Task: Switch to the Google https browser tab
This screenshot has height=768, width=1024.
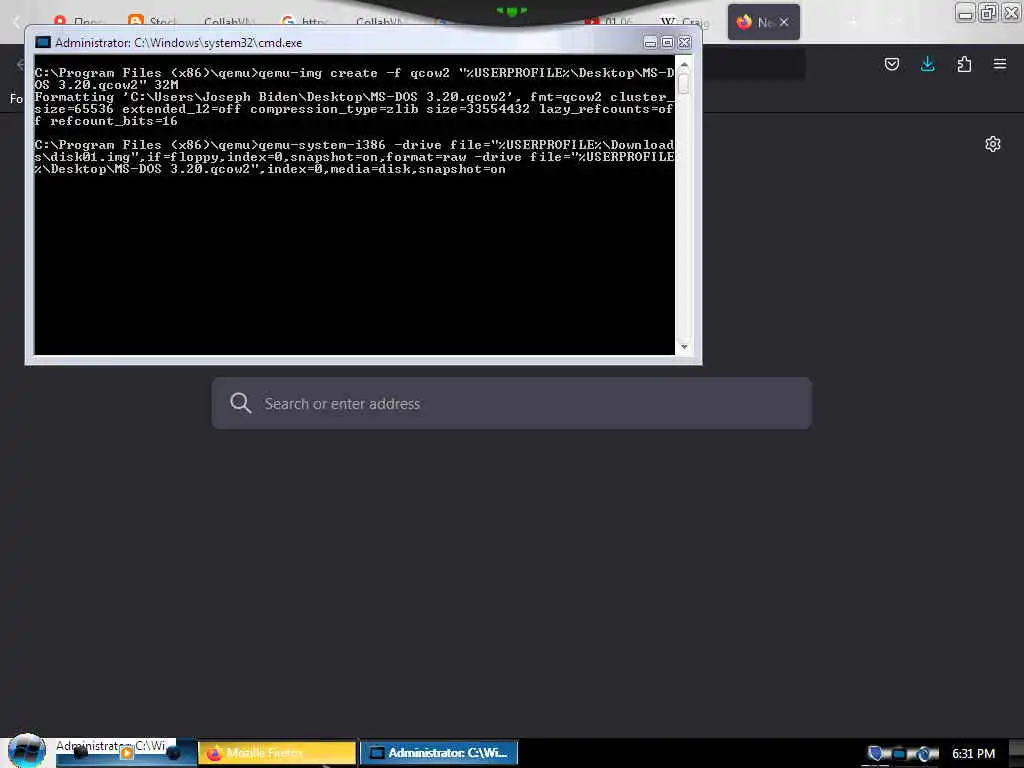Action: tap(304, 22)
